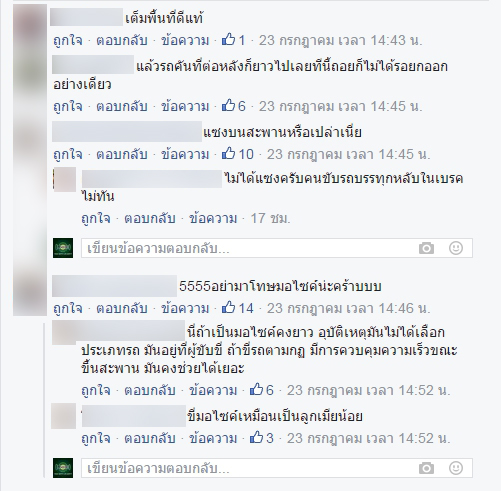The height and width of the screenshot is (491, 501).
Task: Click thumbs-up count 6 on 14:52 reply
Action: [x=262, y=390]
